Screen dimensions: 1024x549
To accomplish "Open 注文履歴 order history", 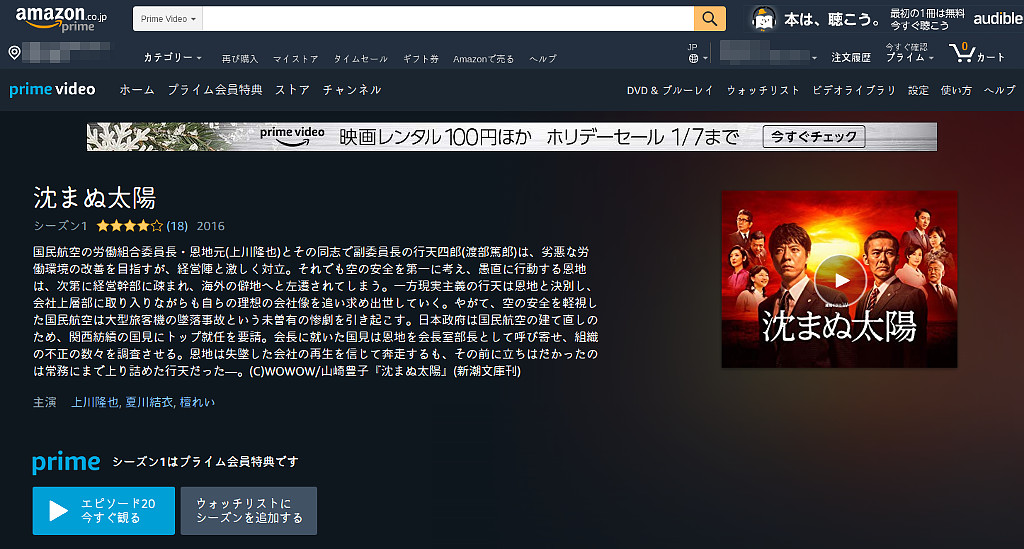I will tap(851, 57).
